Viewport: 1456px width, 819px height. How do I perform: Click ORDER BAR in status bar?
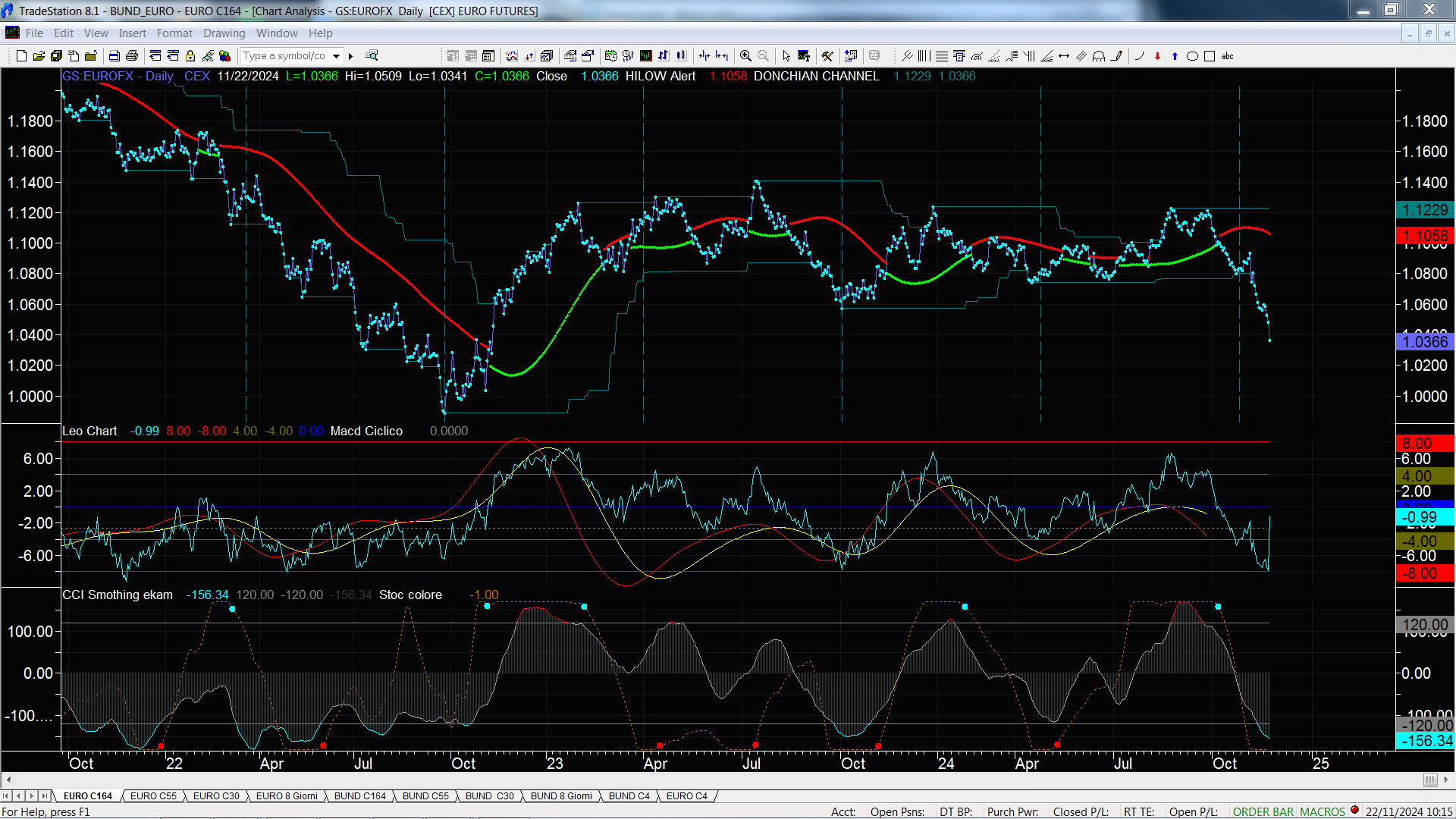(1263, 812)
